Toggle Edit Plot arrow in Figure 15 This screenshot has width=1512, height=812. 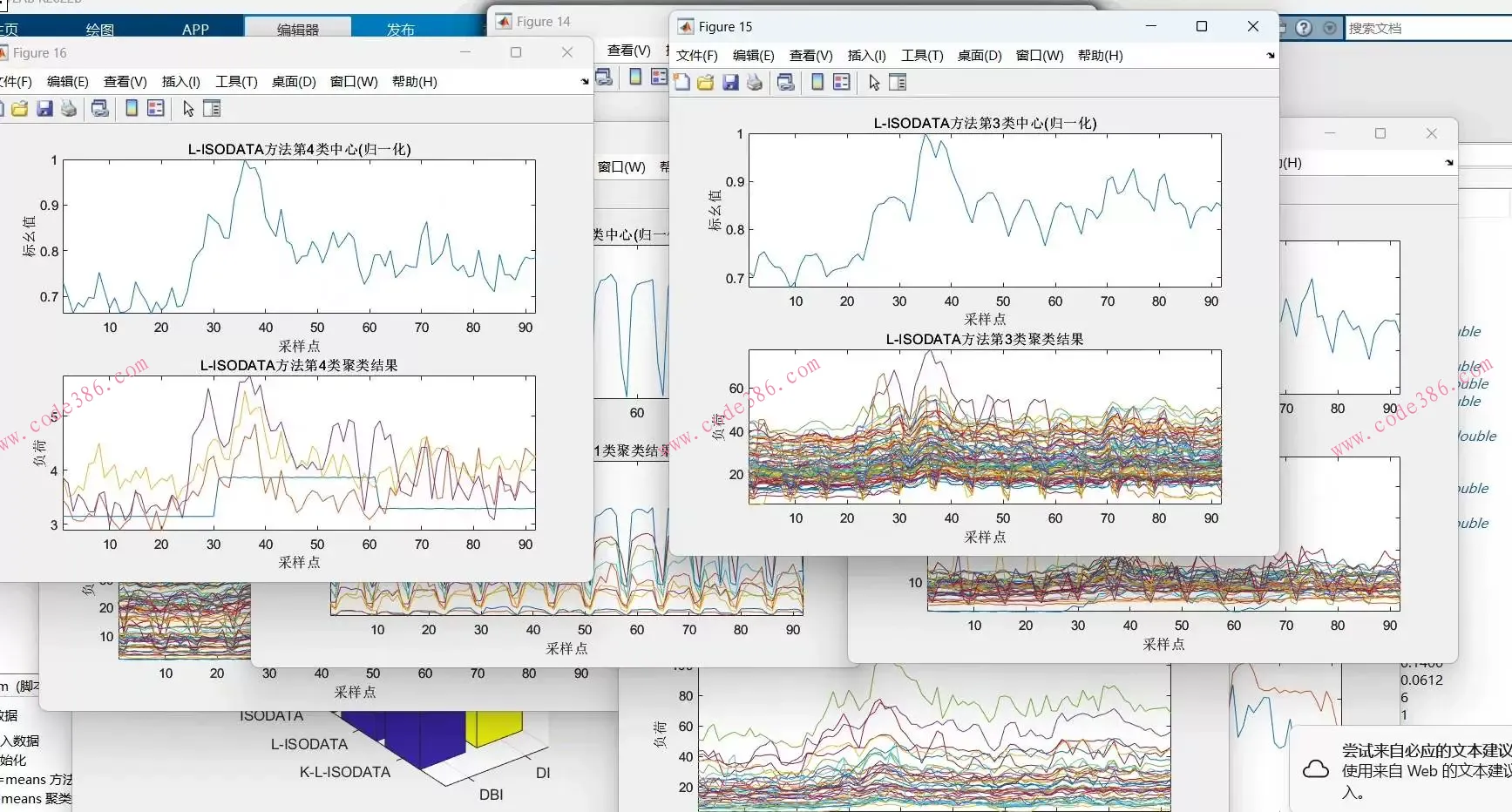tap(874, 82)
